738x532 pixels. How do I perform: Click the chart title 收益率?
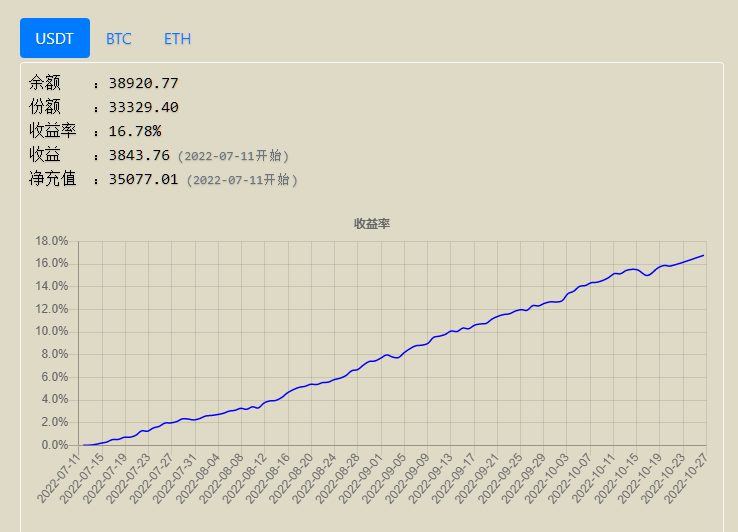[x=372, y=224]
